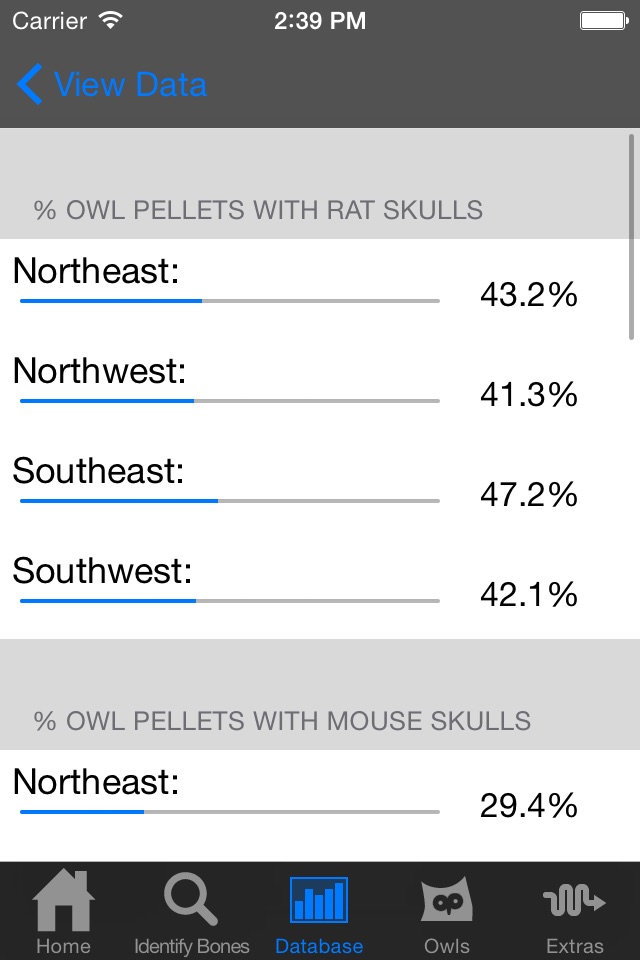Click the vertical scrollbar indicator
Screen dimensions: 640x960
click(631, 238)
